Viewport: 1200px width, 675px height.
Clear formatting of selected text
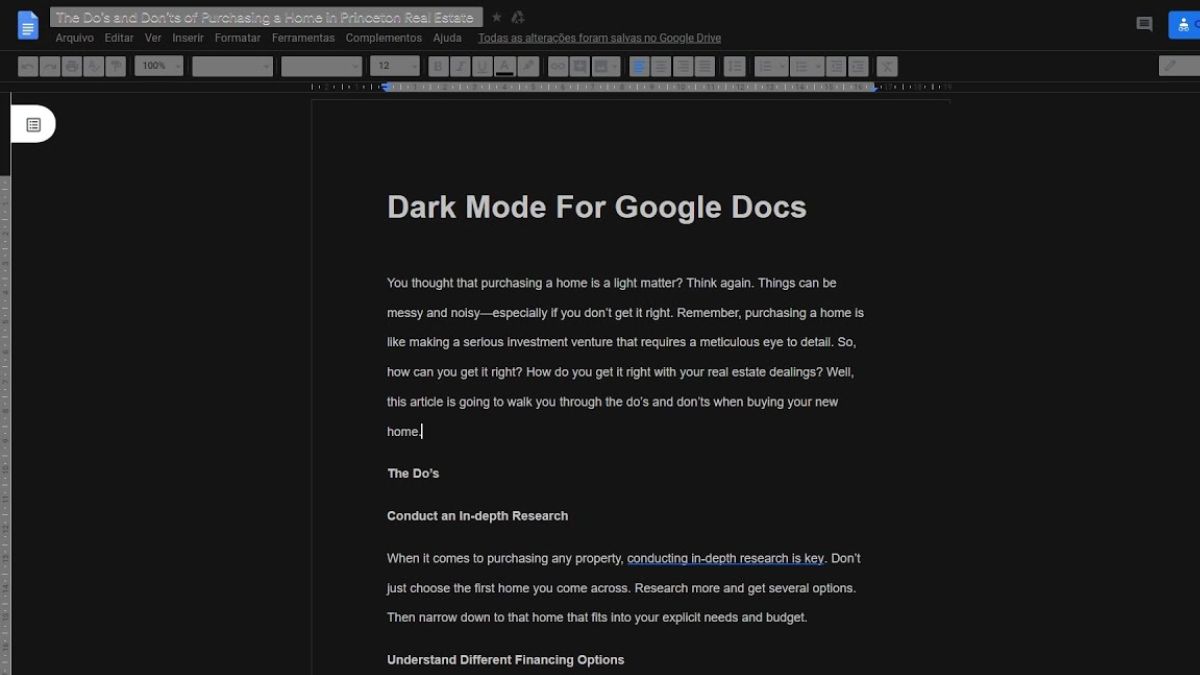[x=886, y=66]
